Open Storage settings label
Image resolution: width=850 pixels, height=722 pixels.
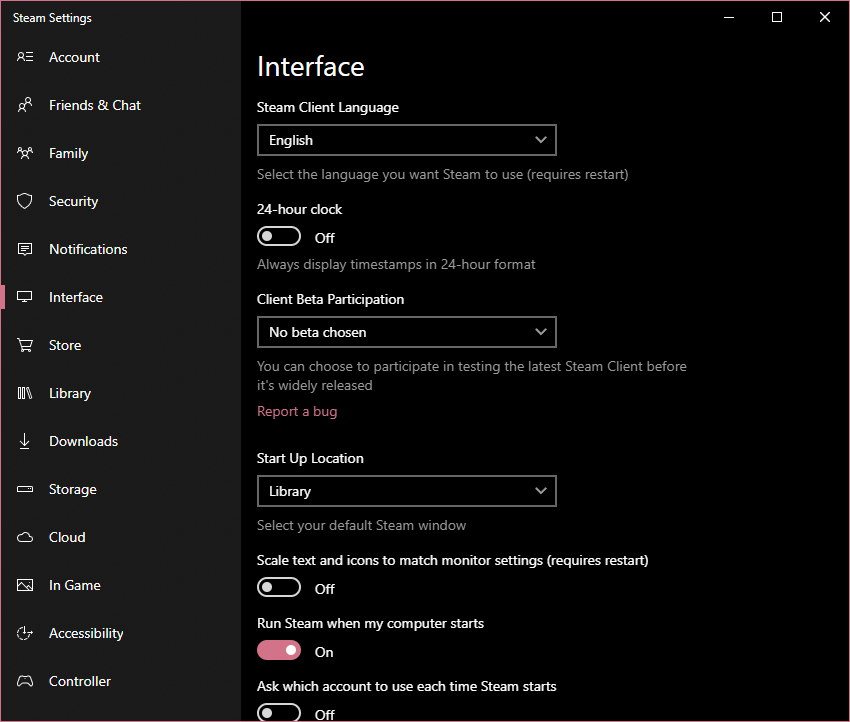[x=73, y=489]
